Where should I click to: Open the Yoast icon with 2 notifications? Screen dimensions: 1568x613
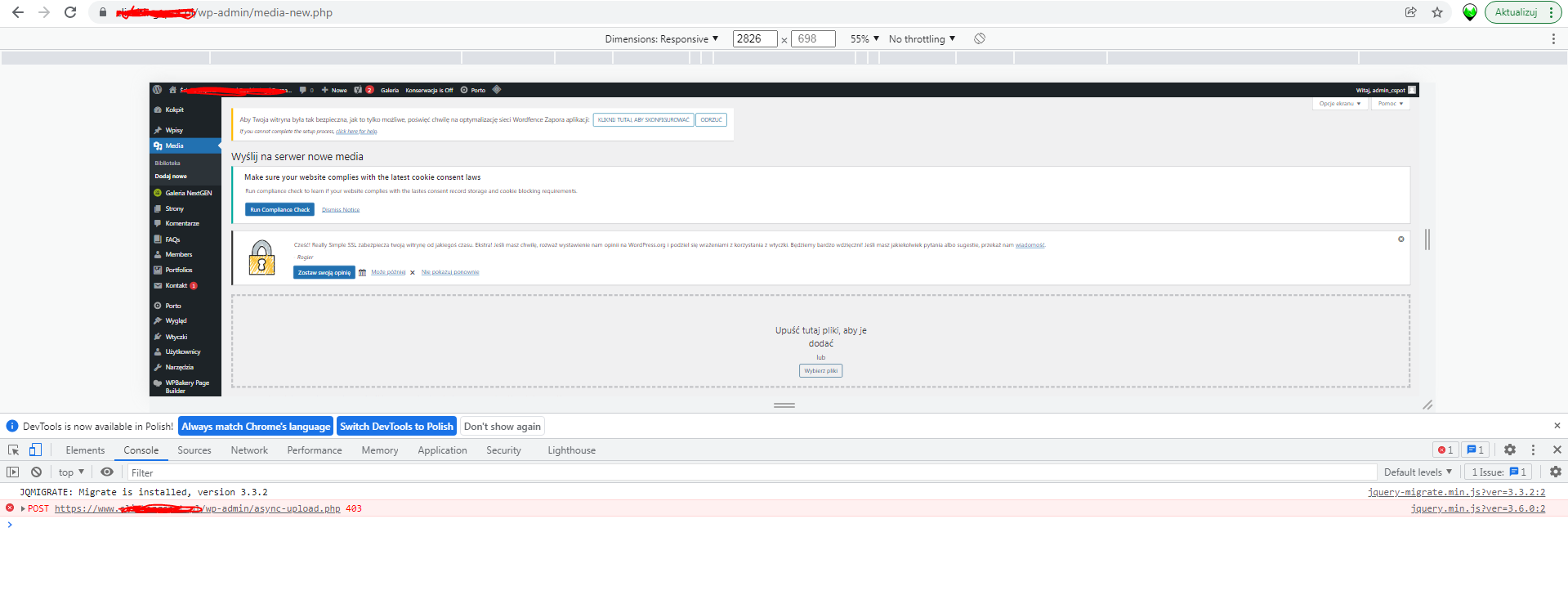point(364,90)
